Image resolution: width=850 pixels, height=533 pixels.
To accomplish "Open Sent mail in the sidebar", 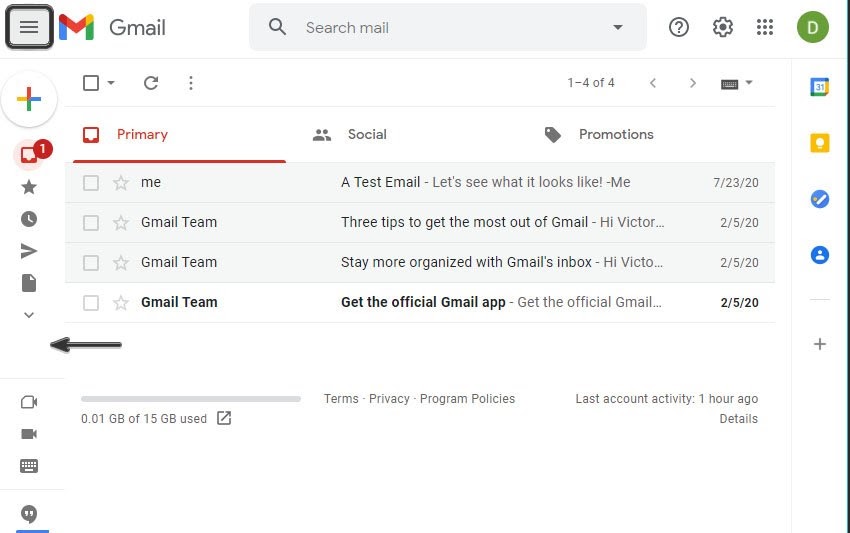I will coord(29,251).
